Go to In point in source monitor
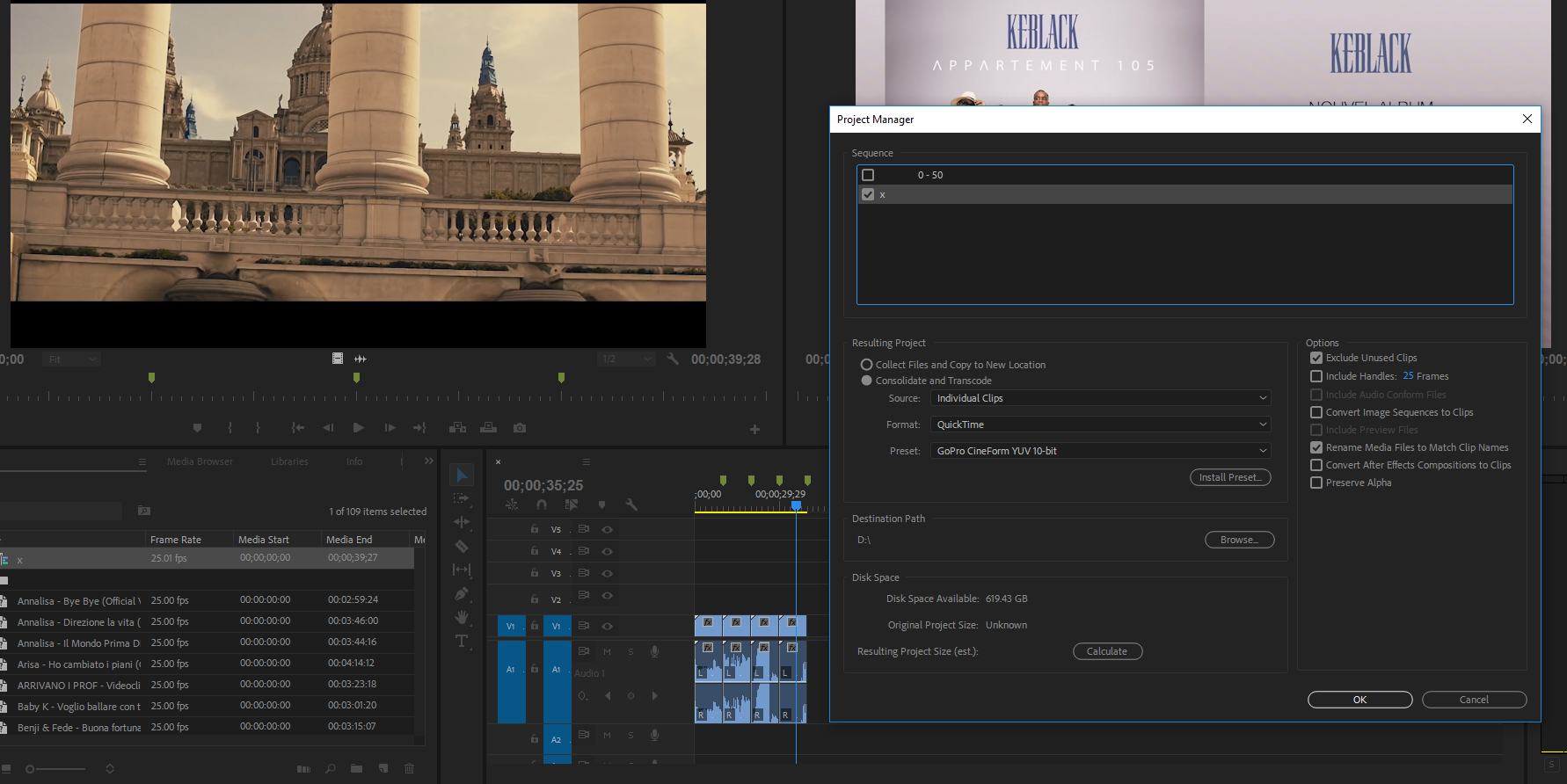The height and width of the screenshot is (784, 1567). pyautogui.click(x=298, y=428)
